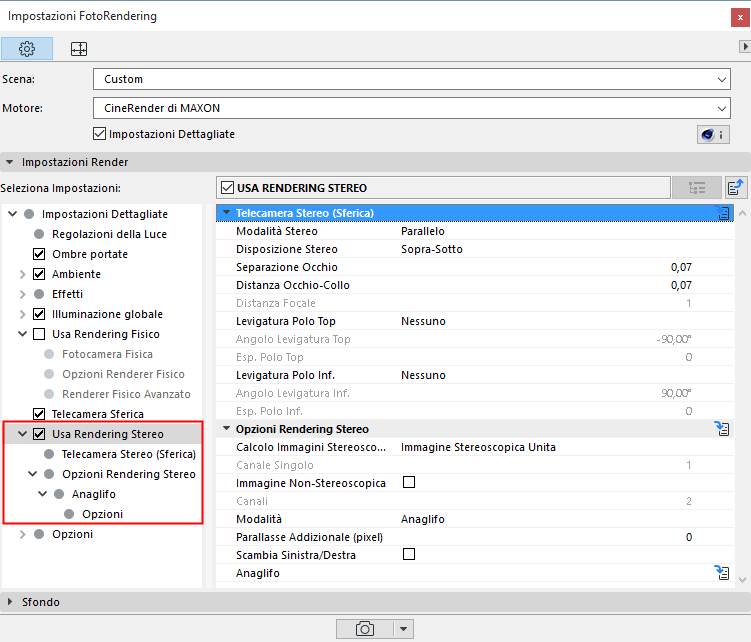Select Opzioni under Anaglifo in tree
Image resolution: width=751 pixels, height=642 pixels.
point(102,514)
